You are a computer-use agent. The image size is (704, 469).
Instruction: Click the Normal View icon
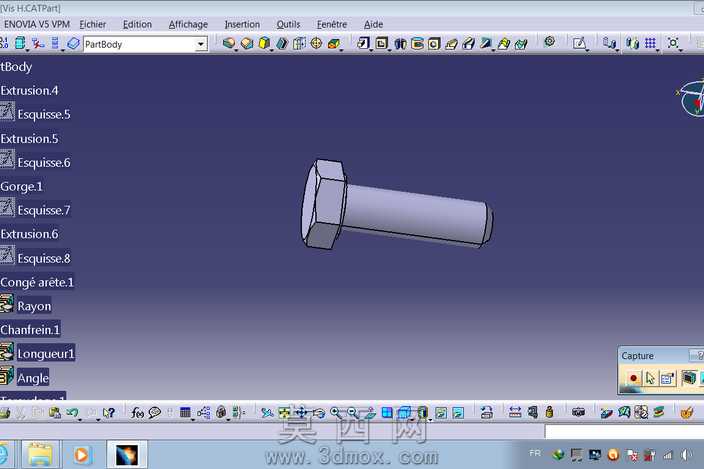tap(370, 412)
